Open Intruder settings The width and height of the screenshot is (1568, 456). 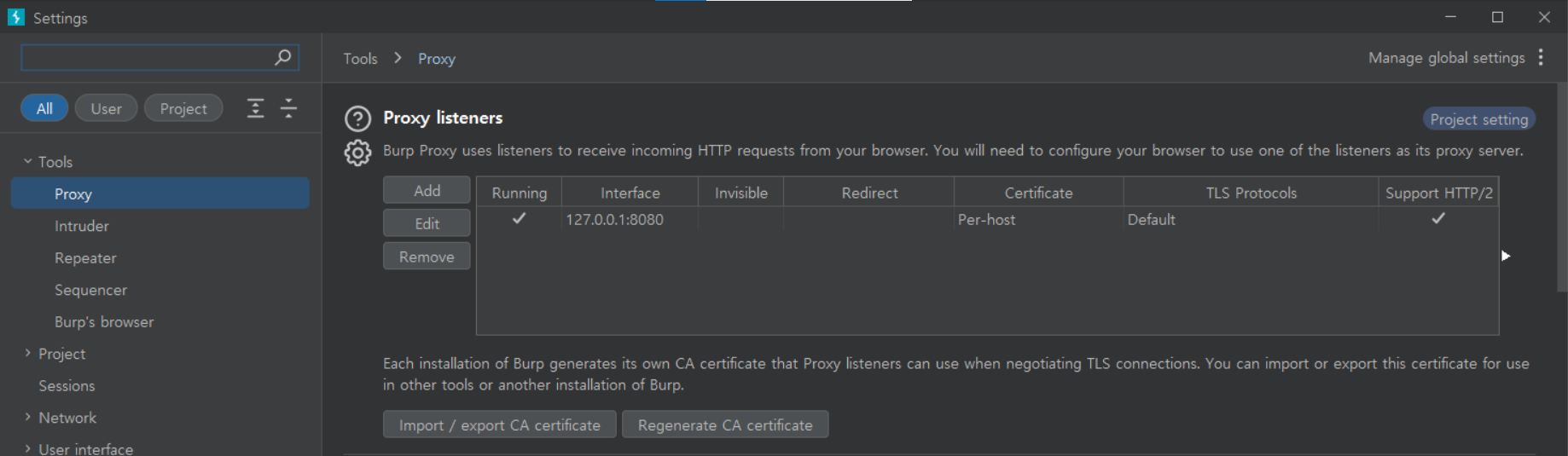coord(82,226)
